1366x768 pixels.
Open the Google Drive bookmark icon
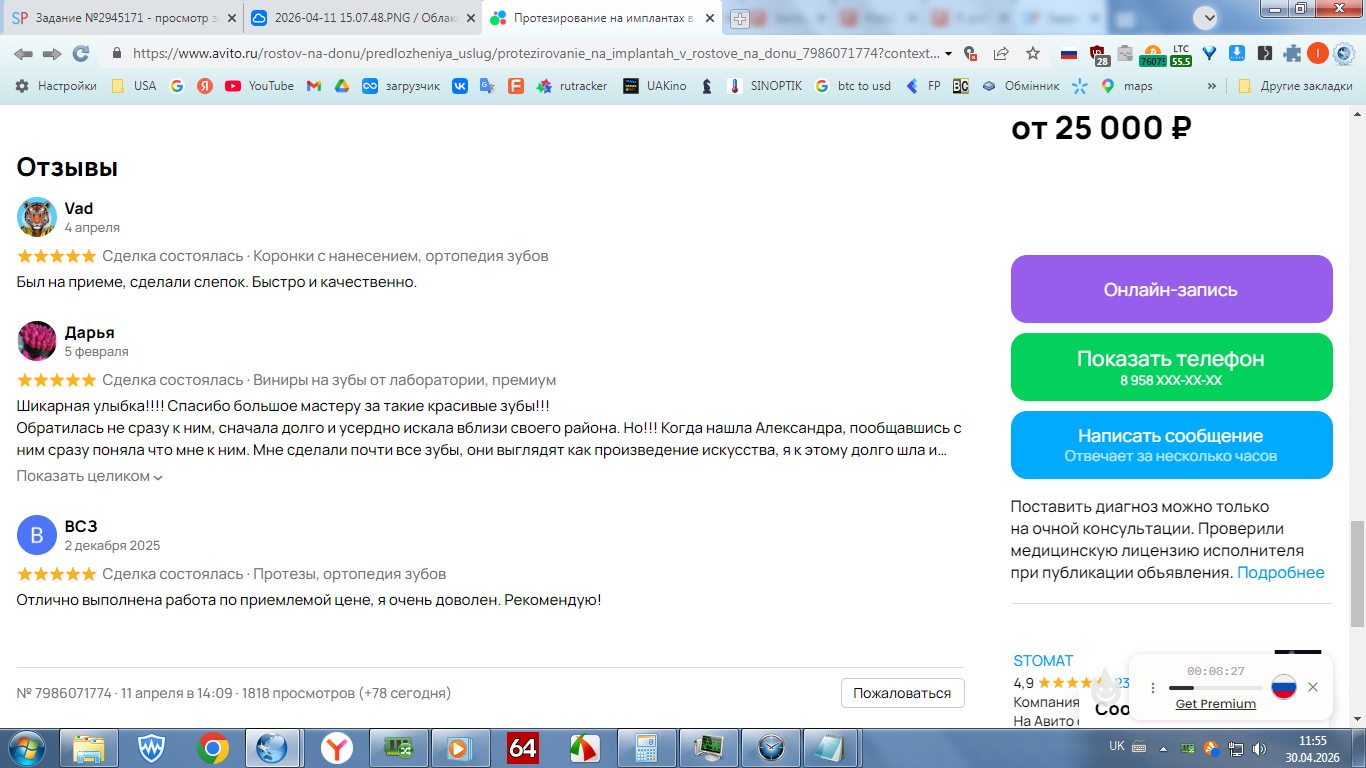pyautogui.click(x=341, y=86)
